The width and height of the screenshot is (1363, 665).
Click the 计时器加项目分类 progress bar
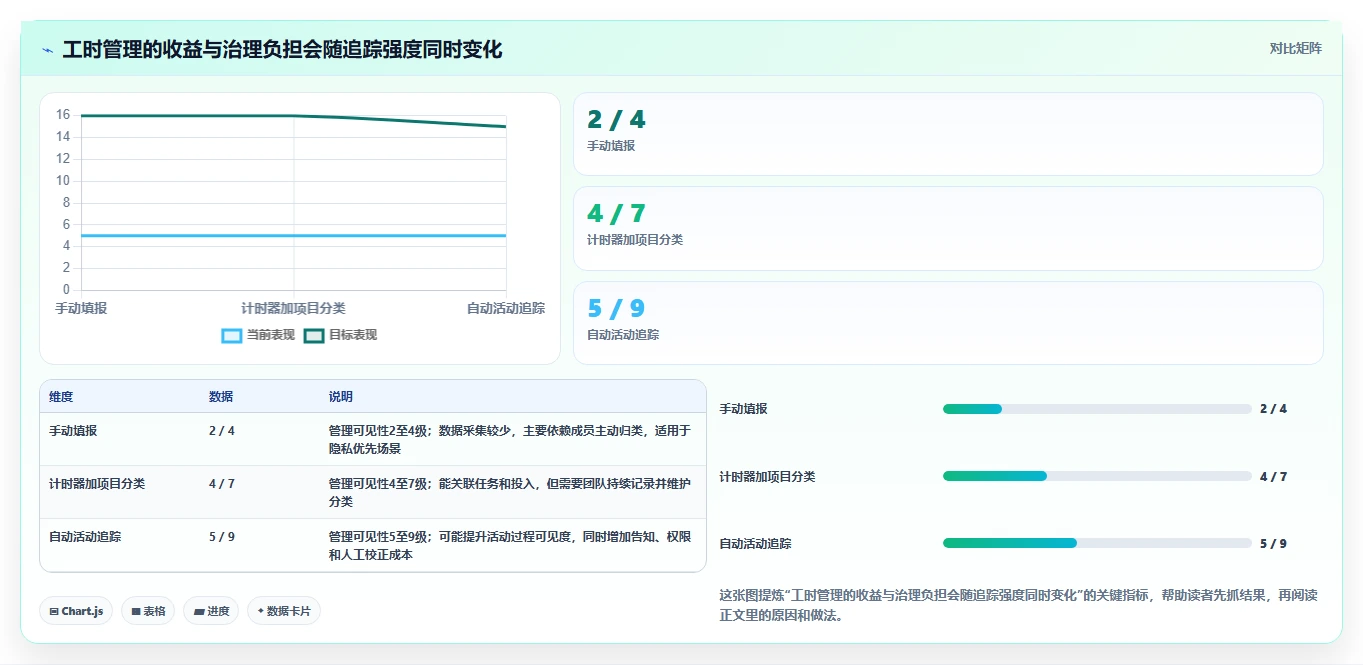pos(1097,476)
